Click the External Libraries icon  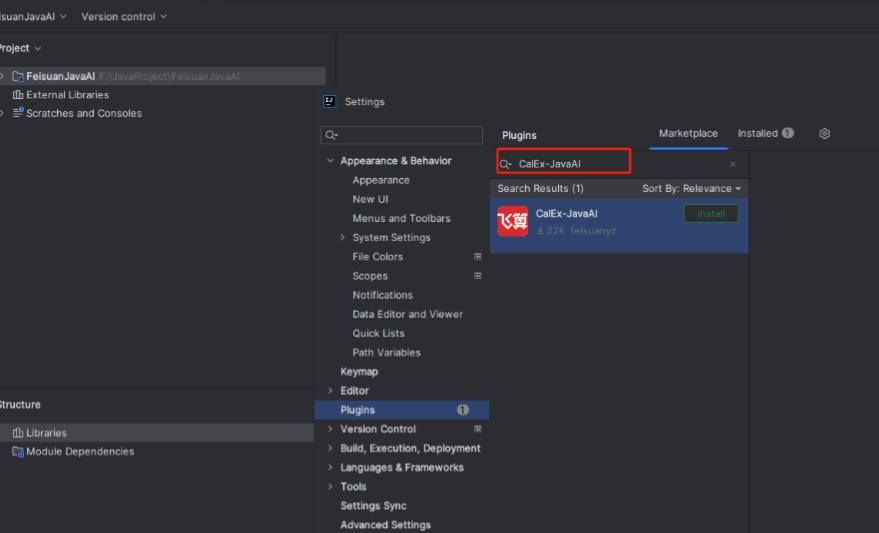click(18, 95)
